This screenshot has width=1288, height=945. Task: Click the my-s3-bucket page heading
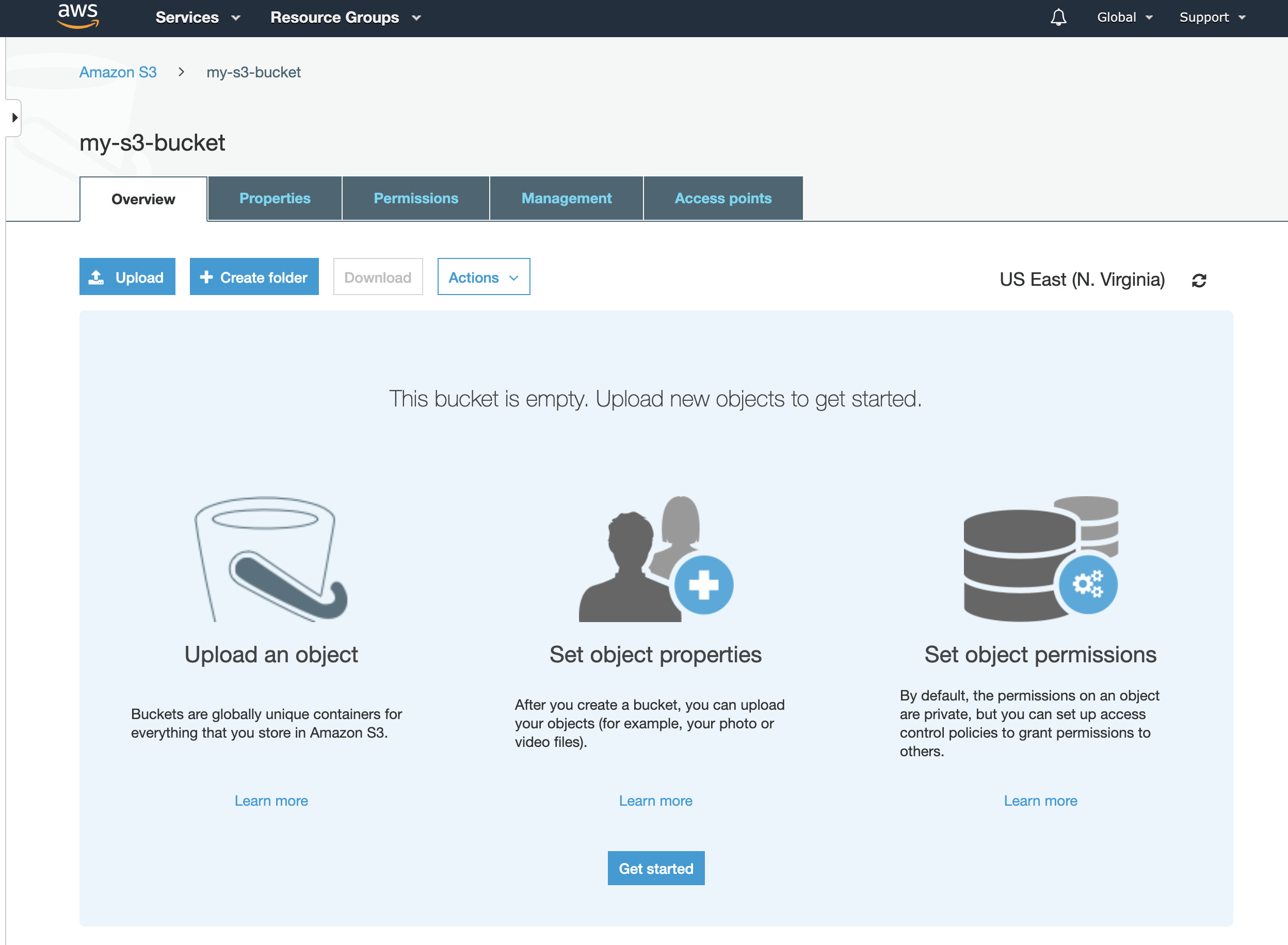pos(152,142)
